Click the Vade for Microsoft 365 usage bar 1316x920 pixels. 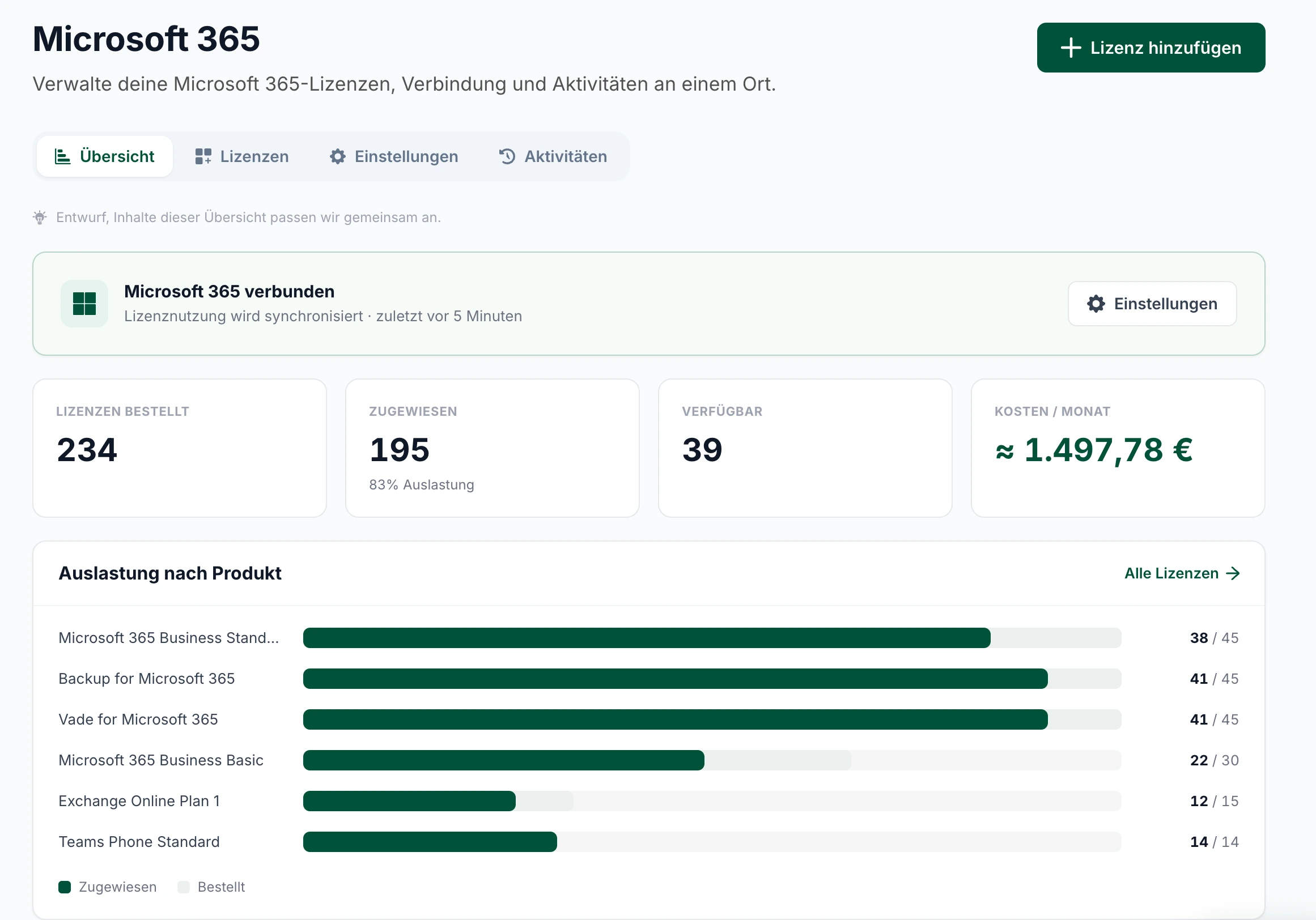coord(712,719)
